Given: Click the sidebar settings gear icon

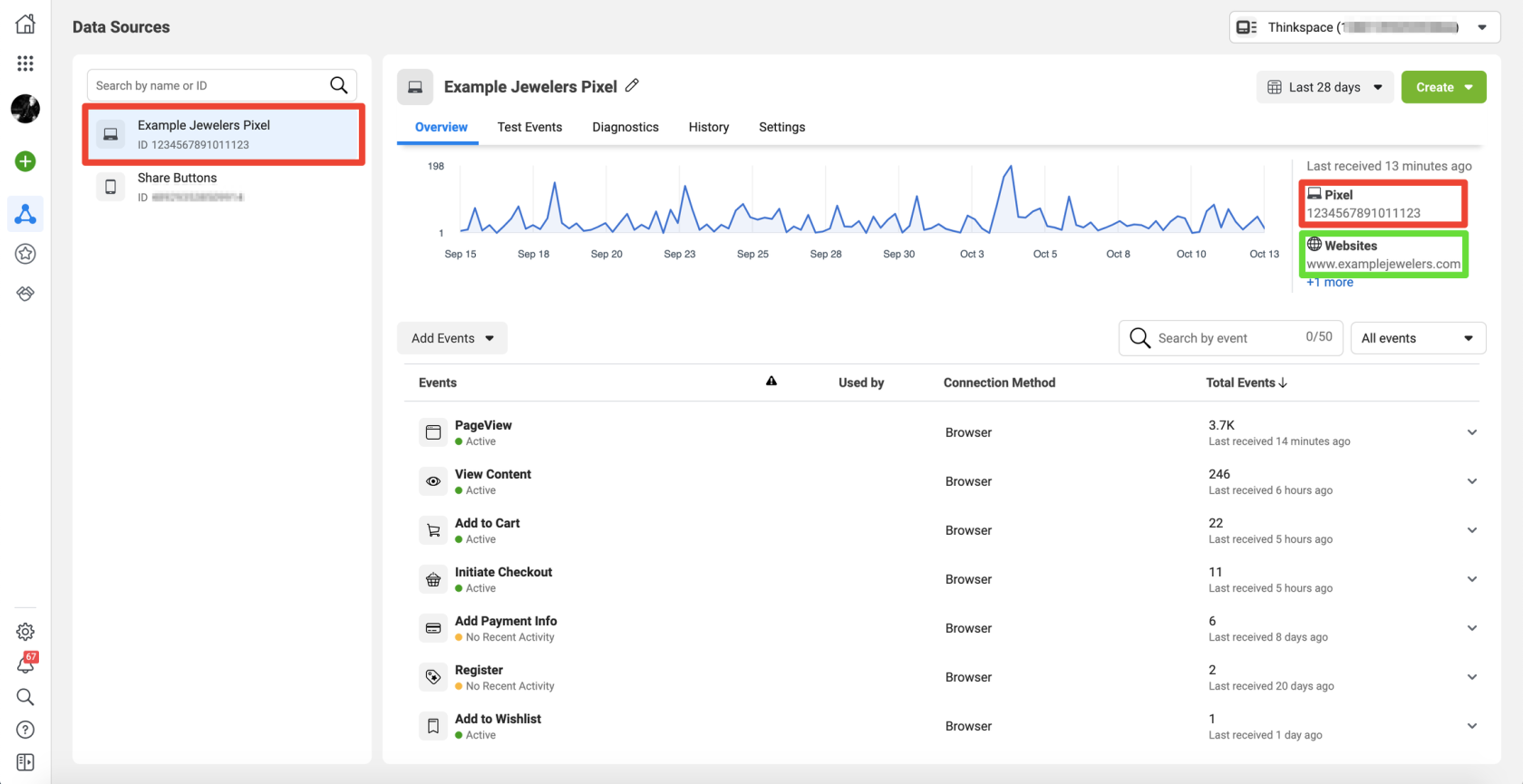Looking at the screenshot, I should pyautogui.click(x=25, y=632).
